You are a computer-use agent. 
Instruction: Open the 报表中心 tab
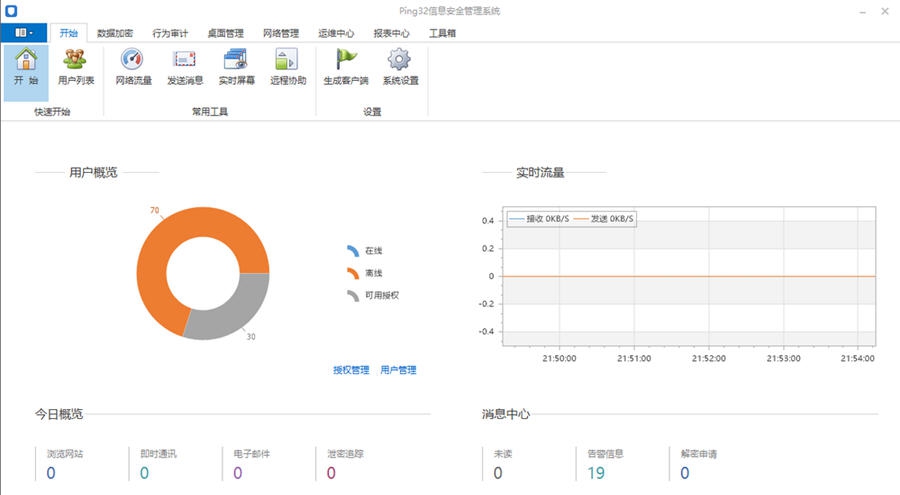391,33
